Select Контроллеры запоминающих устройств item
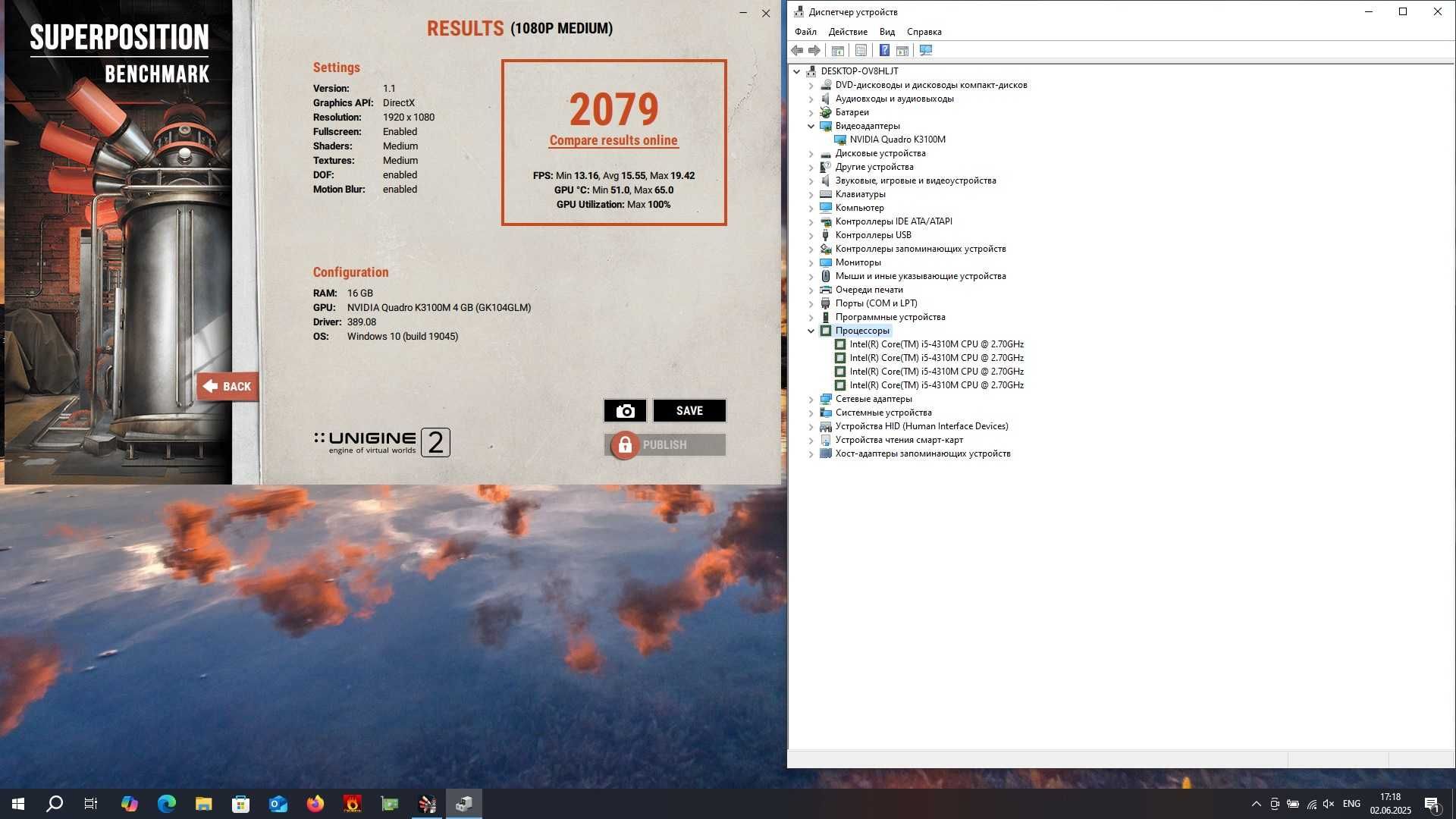 [x=921, y=249]
